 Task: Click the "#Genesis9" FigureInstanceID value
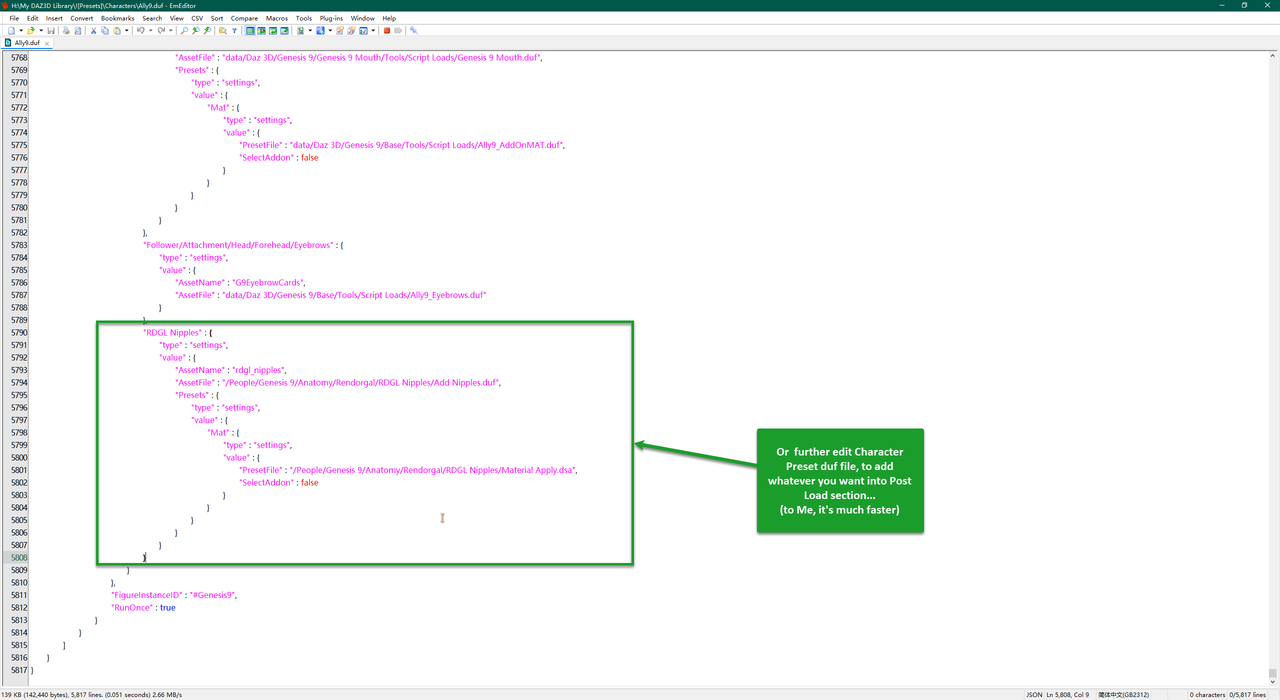click(x=211, y=595)
